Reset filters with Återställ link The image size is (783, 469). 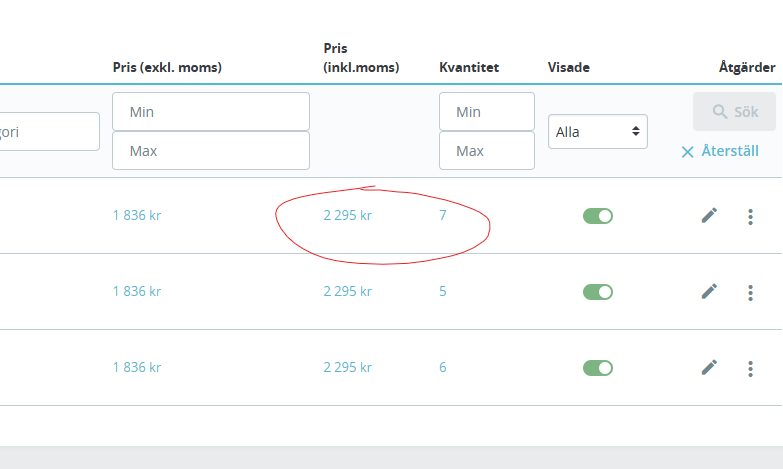[720, 151]
